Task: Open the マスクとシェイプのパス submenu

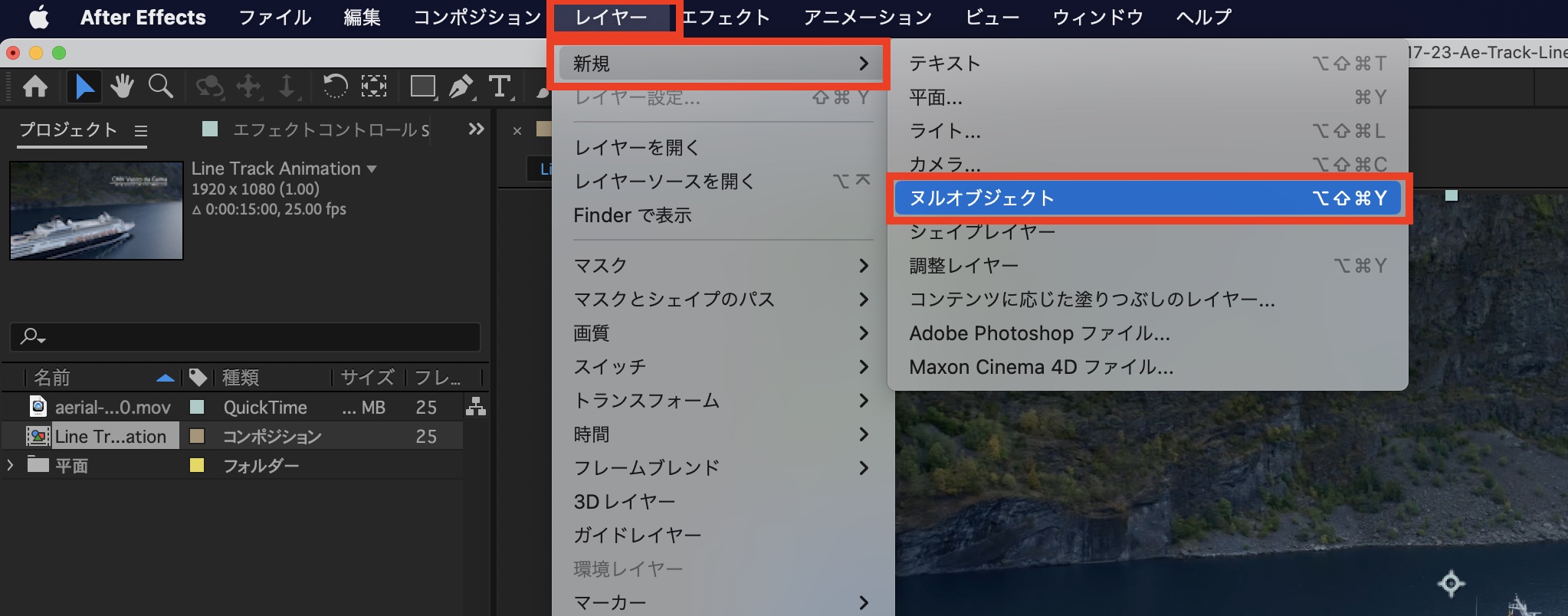Action: 721,300
